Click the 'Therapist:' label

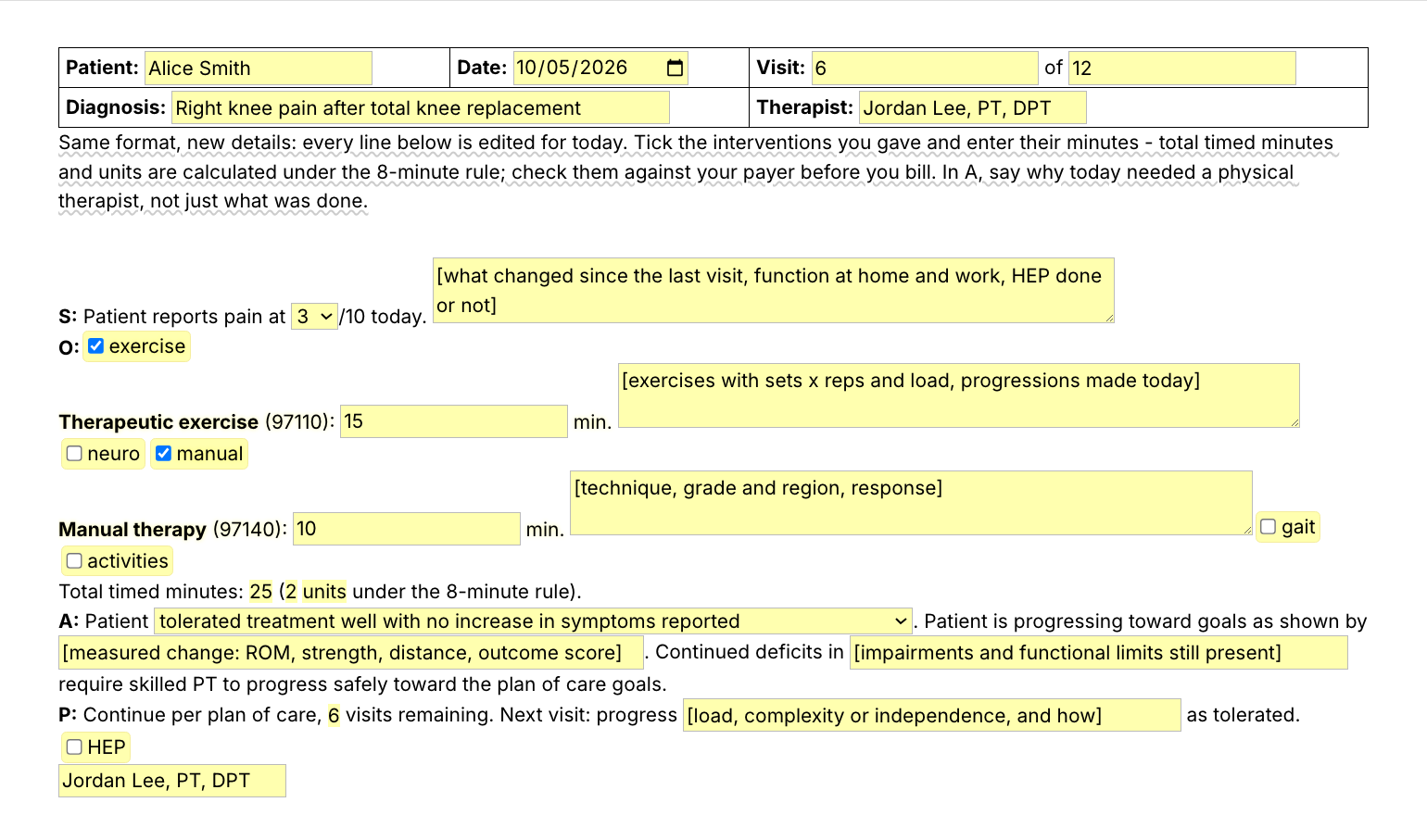(804, 107)
